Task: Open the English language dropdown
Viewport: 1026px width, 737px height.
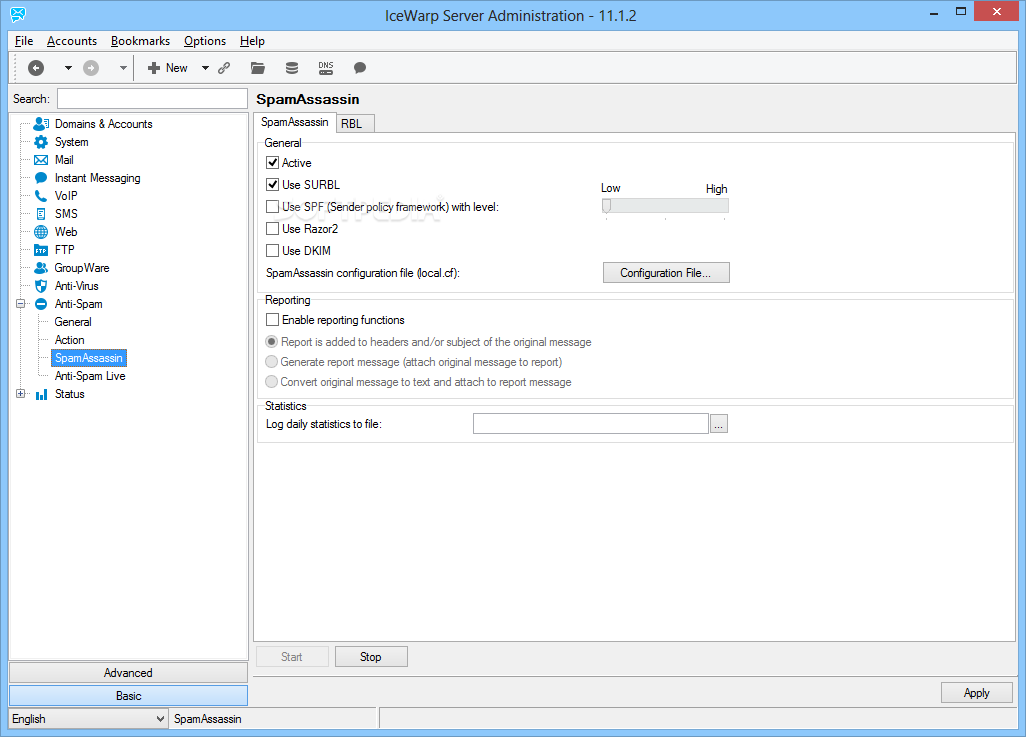Action: [88, 719]
